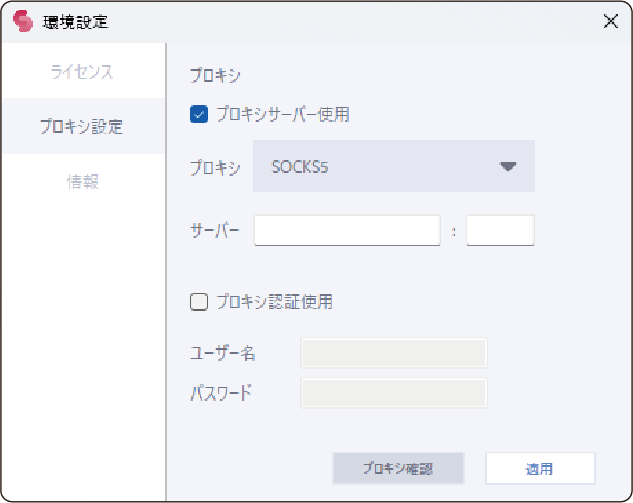
Task: Click the 環境設定 title bar text
Action: (76, 21)
